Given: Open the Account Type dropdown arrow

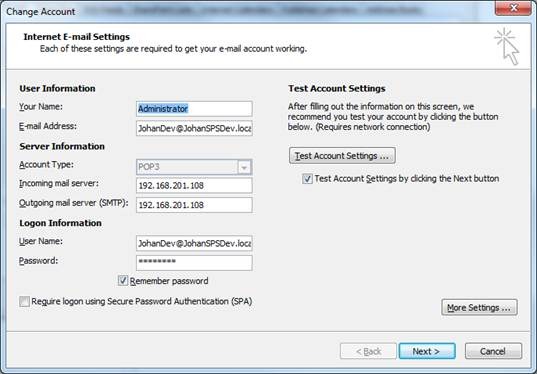Looking at the screenshot, I should coord(244,167).
